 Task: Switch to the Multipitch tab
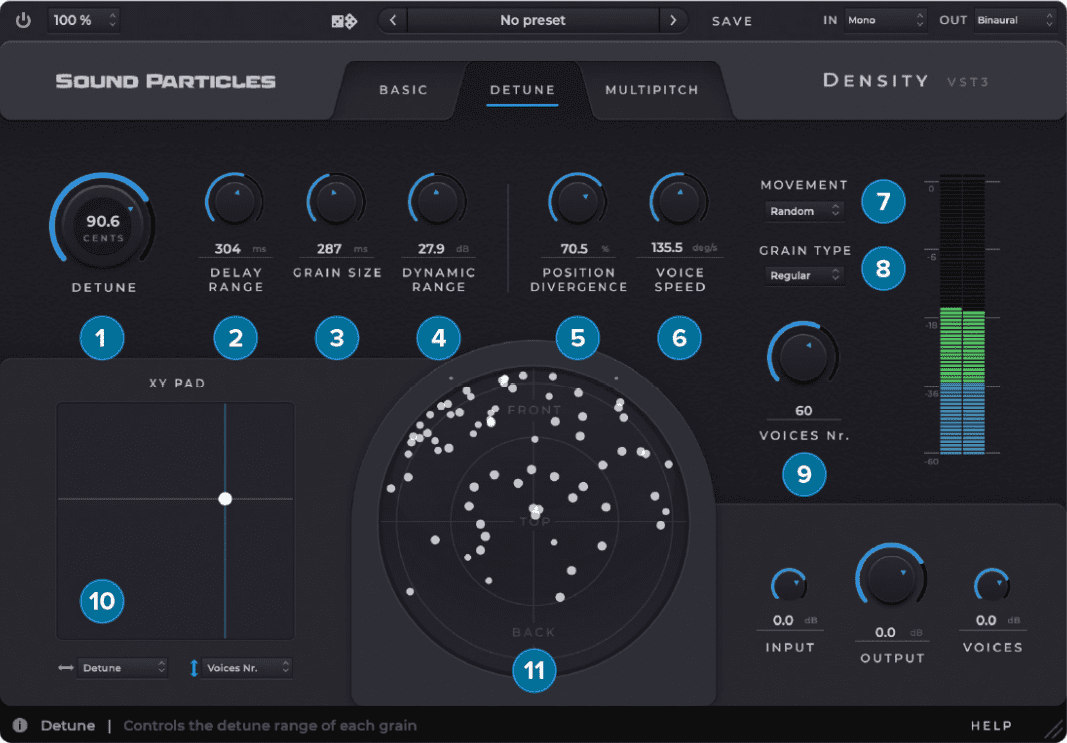pos(652,90)
